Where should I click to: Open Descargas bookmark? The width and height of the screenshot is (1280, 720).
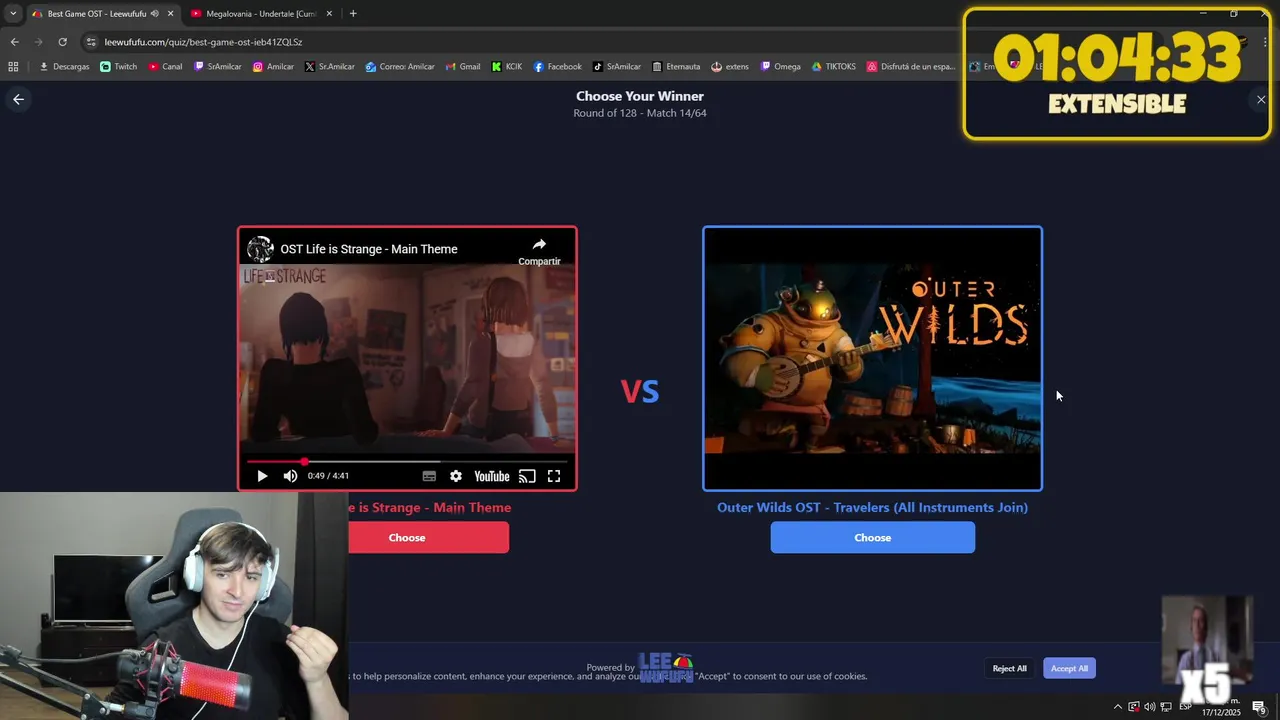point(64,67)
